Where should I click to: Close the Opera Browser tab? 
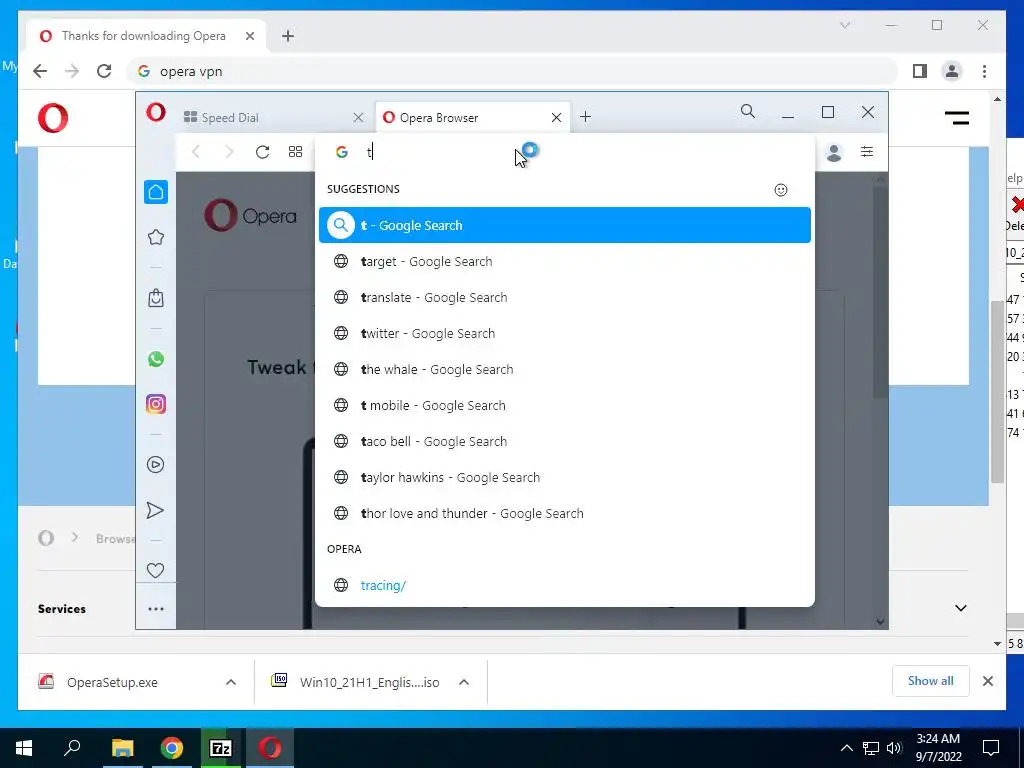pyautogui.click(x=556, y=118)
